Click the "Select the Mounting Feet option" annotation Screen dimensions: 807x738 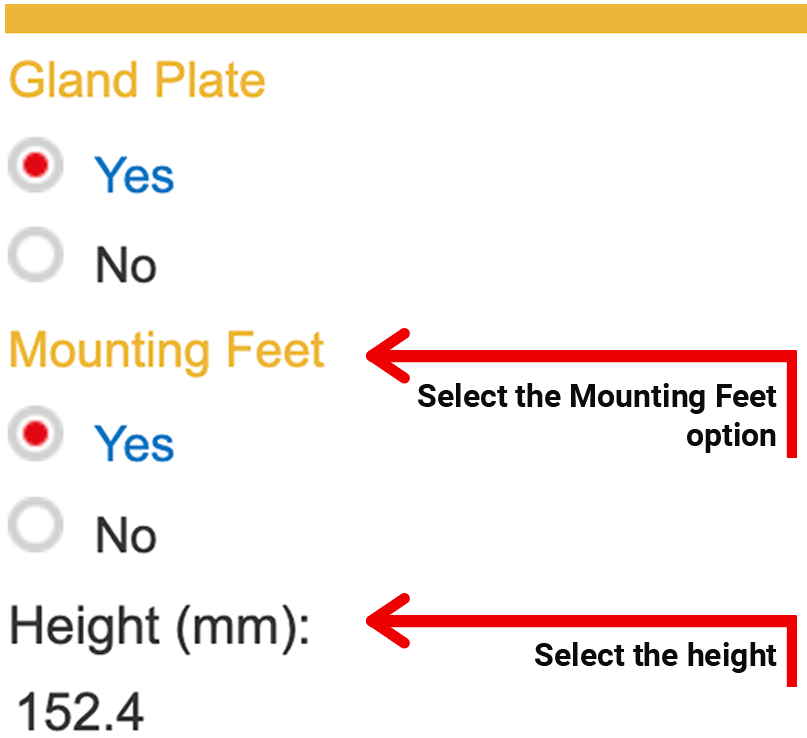point(597,415)
